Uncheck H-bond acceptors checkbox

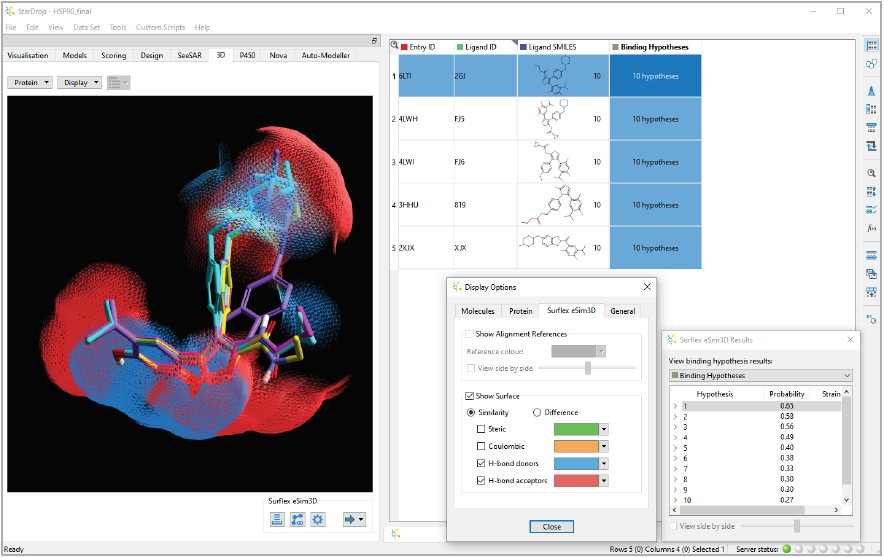click(481, 481)
